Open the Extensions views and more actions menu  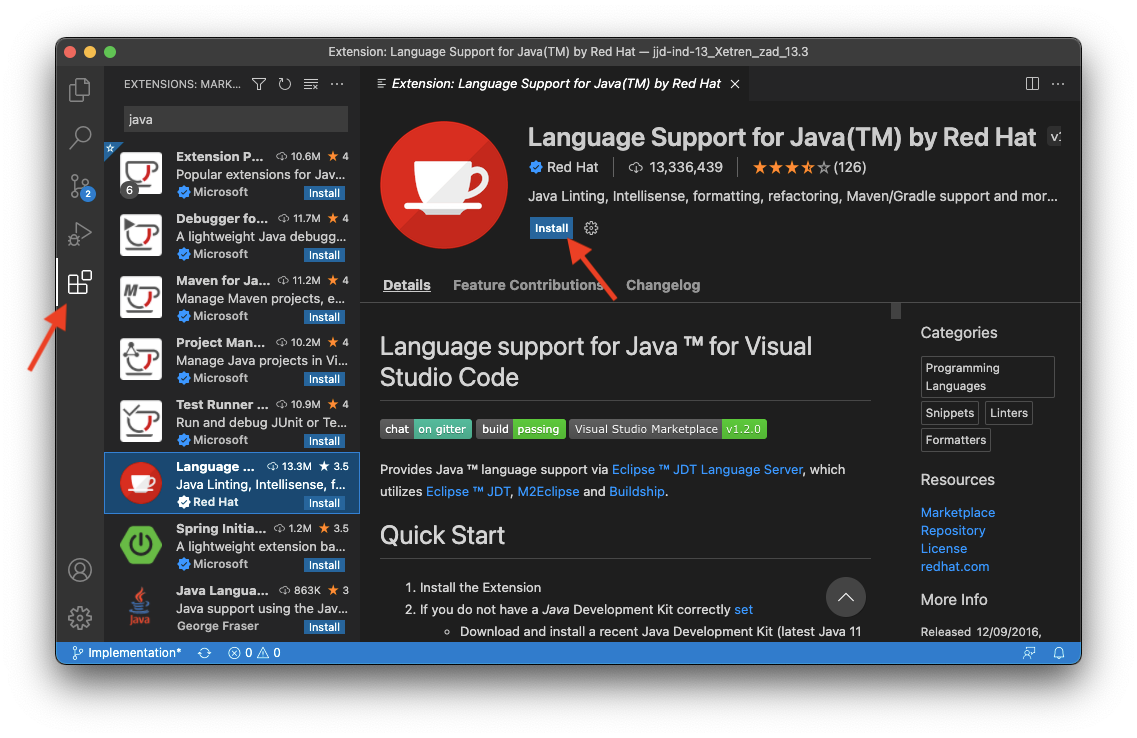[337, 84]
